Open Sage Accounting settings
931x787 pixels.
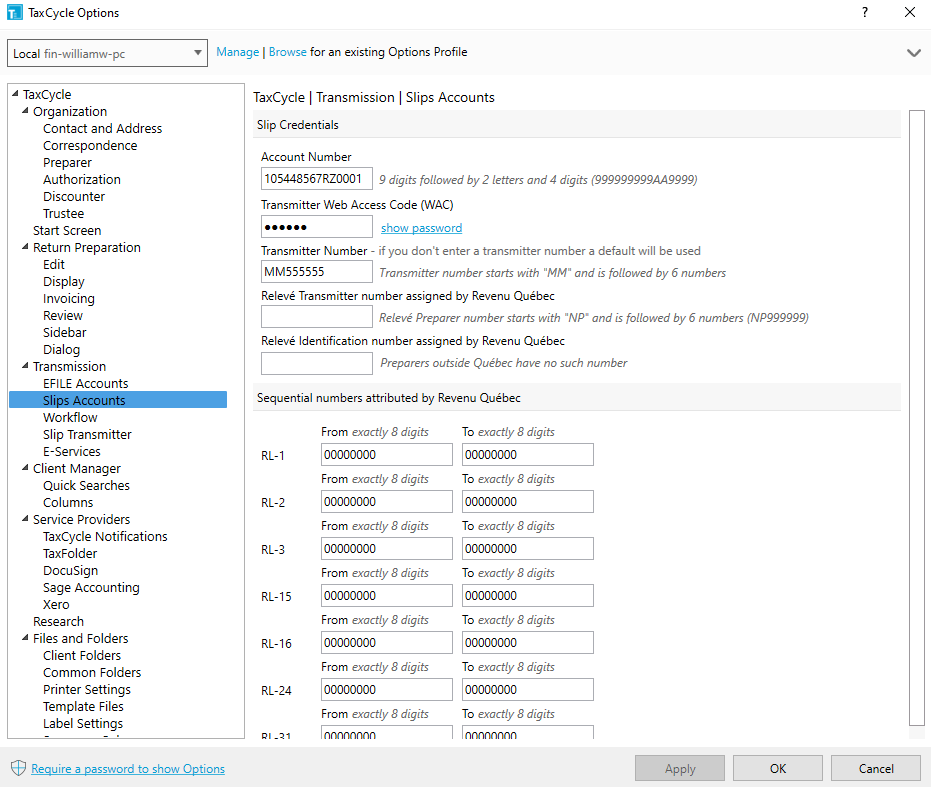tap(91, 588)
